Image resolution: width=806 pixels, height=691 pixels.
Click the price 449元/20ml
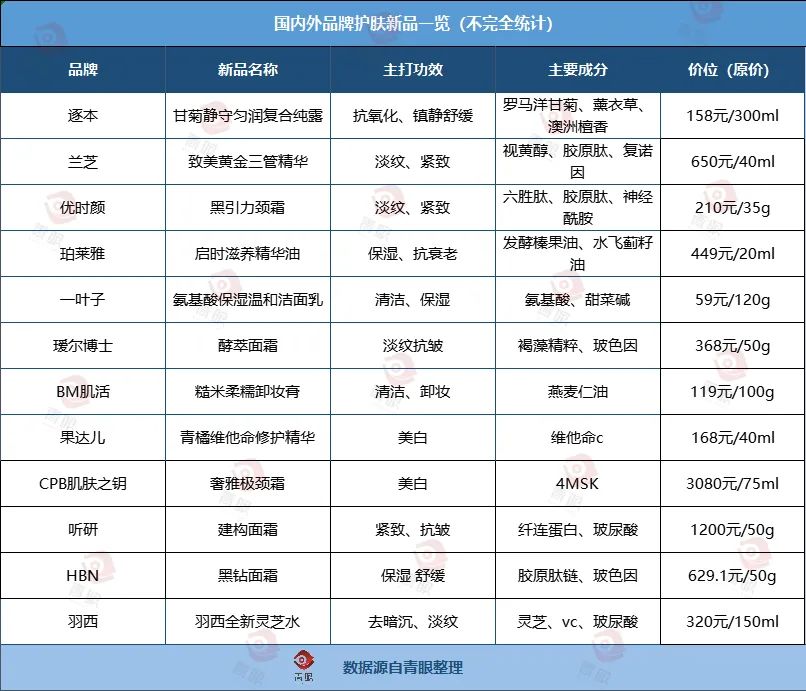[x=732, y=253]
